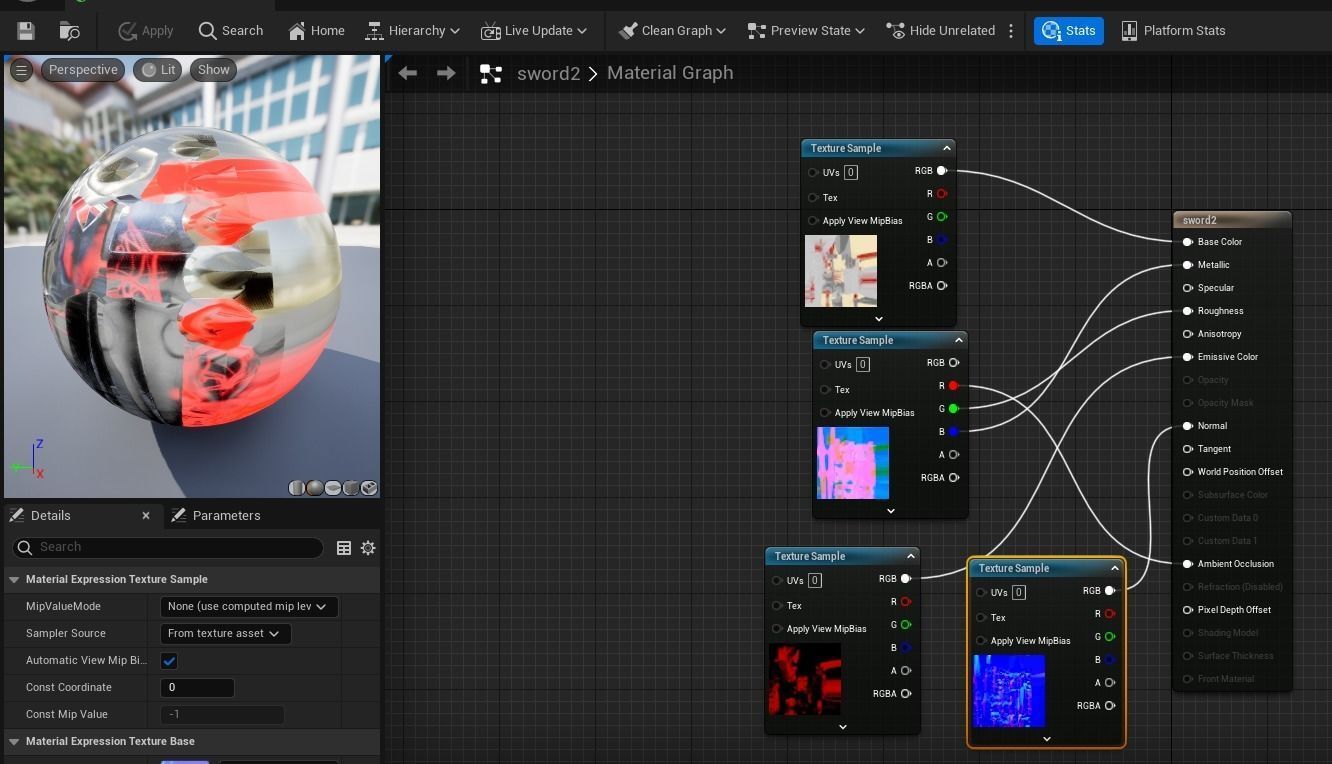The height and width of the screenshot is (764, 1332).
Task: Click the Normal input pin on sword2
Action: pos(1188,426)
